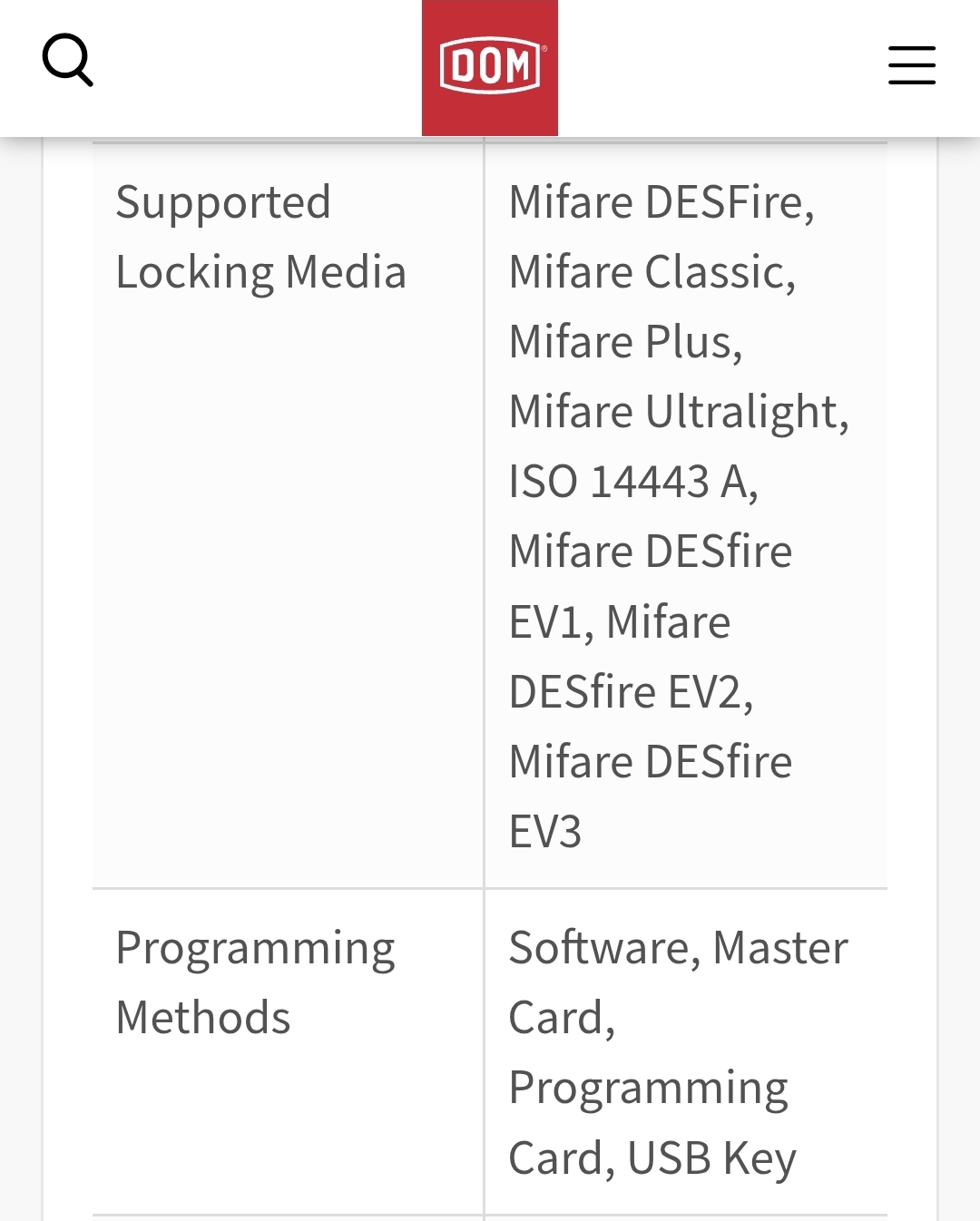Click the EV1, Mifare text line
Image resolution: width=980 pixels, height=1221 pixels.
click(619, 622)
